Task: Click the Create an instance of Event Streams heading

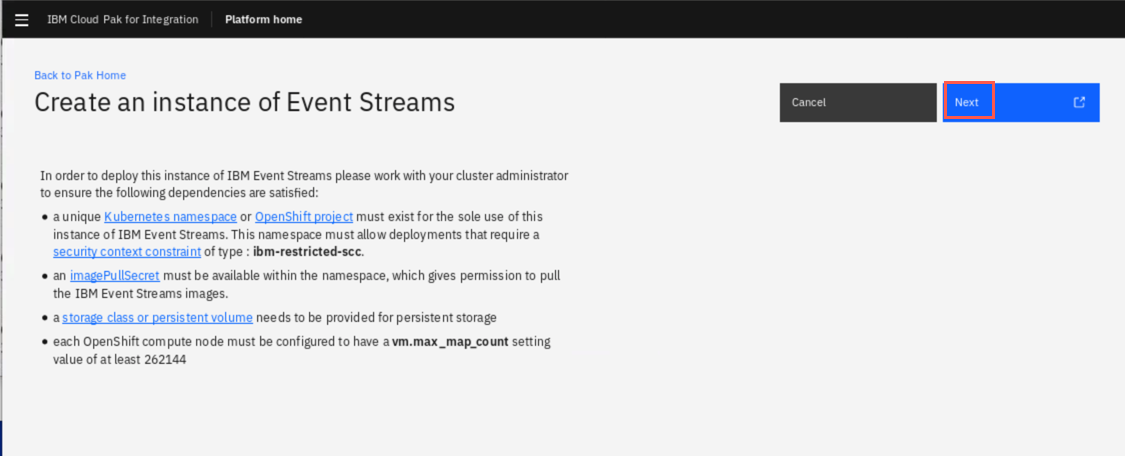Action: (245, 102)
